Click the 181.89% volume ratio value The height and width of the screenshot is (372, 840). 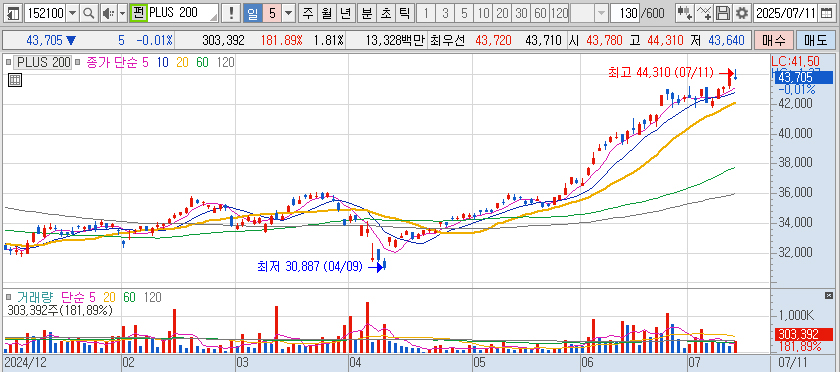[x=281, y=40]
